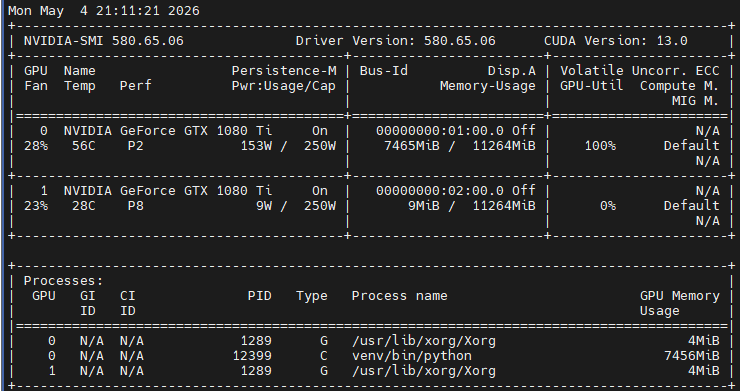Click the 7465MiB memory usage value
This screenshot has width=740, height=391.
point(412,146)
